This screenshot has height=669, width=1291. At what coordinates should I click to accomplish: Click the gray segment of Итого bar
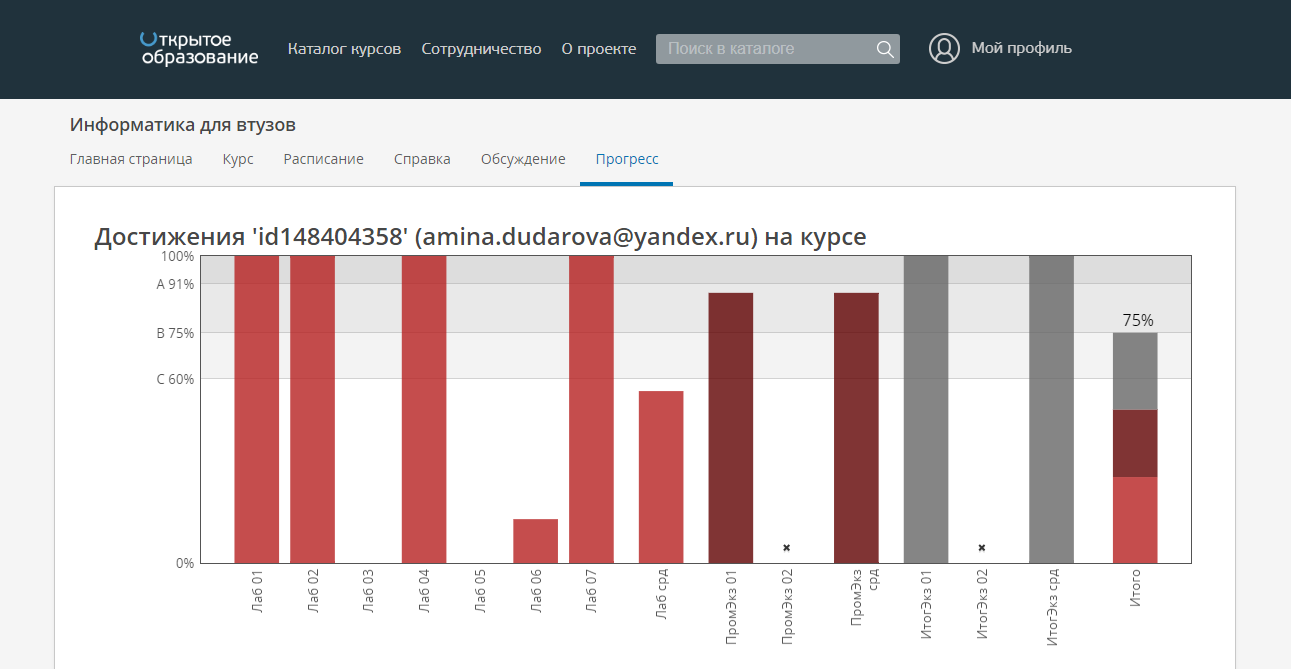pos(1135,371)
